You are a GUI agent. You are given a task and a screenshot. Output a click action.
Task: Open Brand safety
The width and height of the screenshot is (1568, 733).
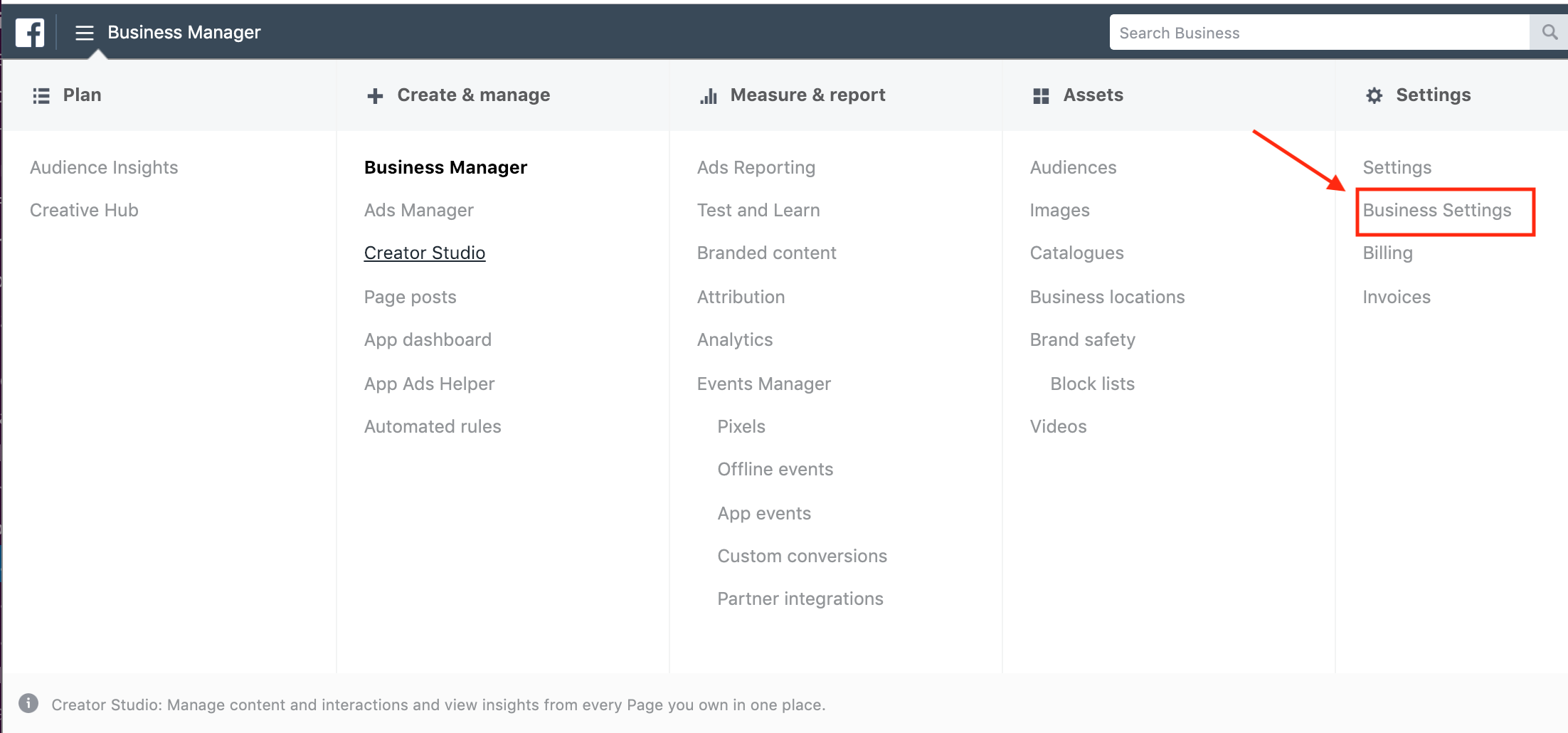tap(1082, 339)
